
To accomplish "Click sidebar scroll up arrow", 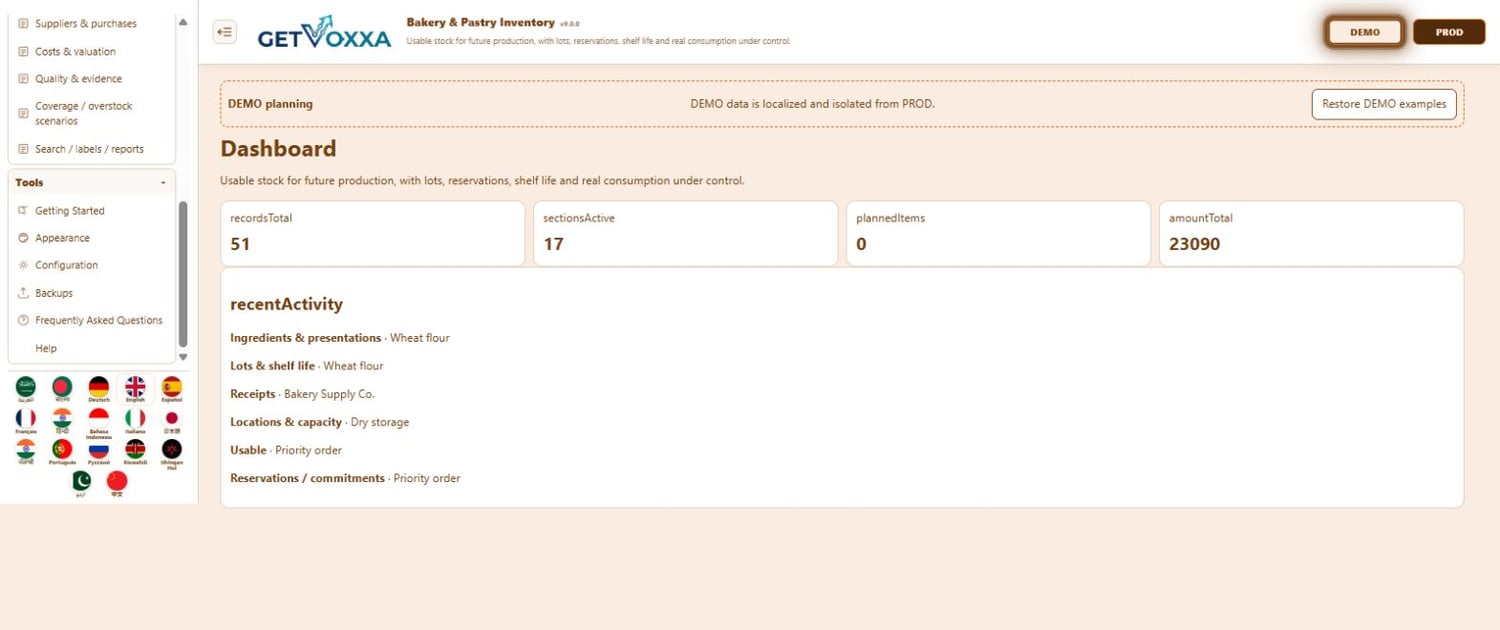I will [x=182, y=22].
